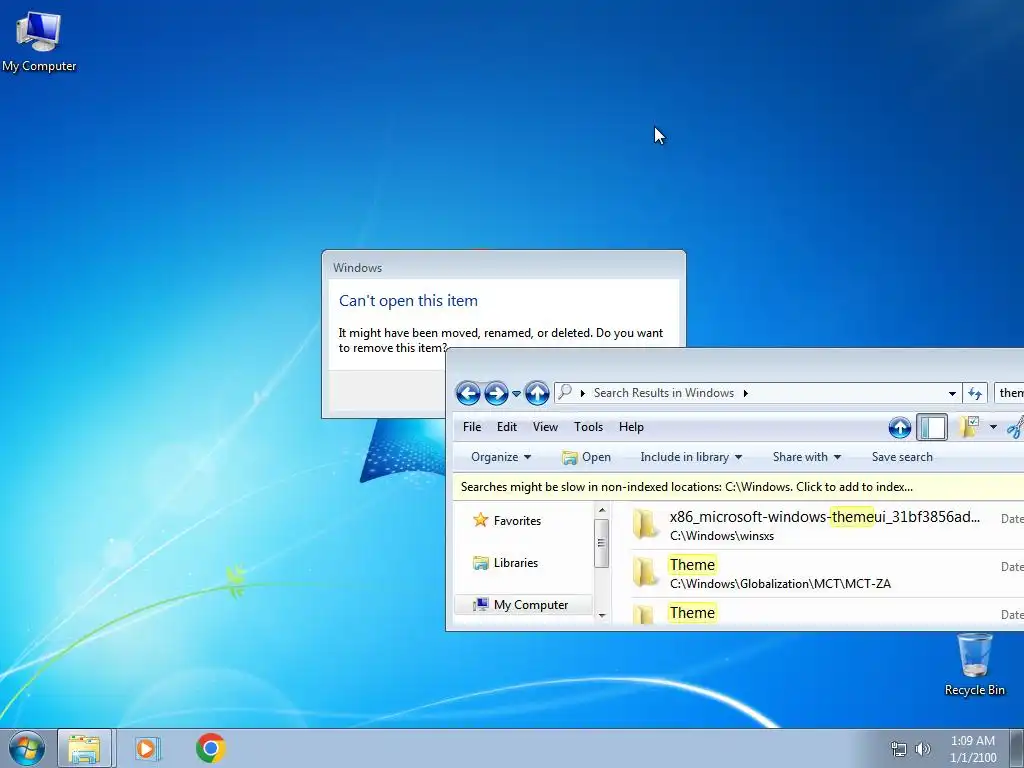Viewport: 1024px width, 768px height.
Task: Click the yellow add-to-index info bar
Action: 739,487
